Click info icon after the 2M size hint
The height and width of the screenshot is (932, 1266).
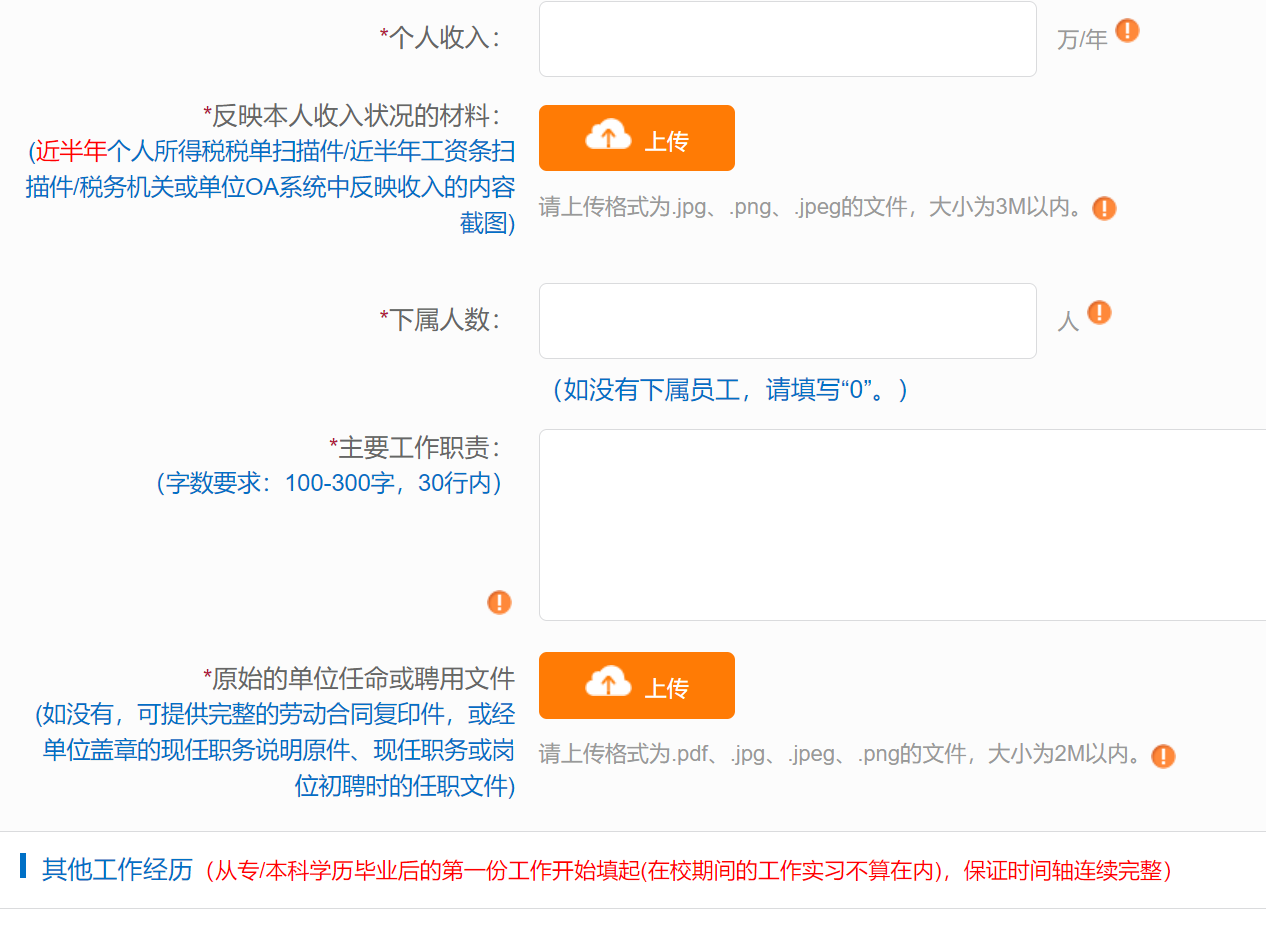[x=1163, y=756]
